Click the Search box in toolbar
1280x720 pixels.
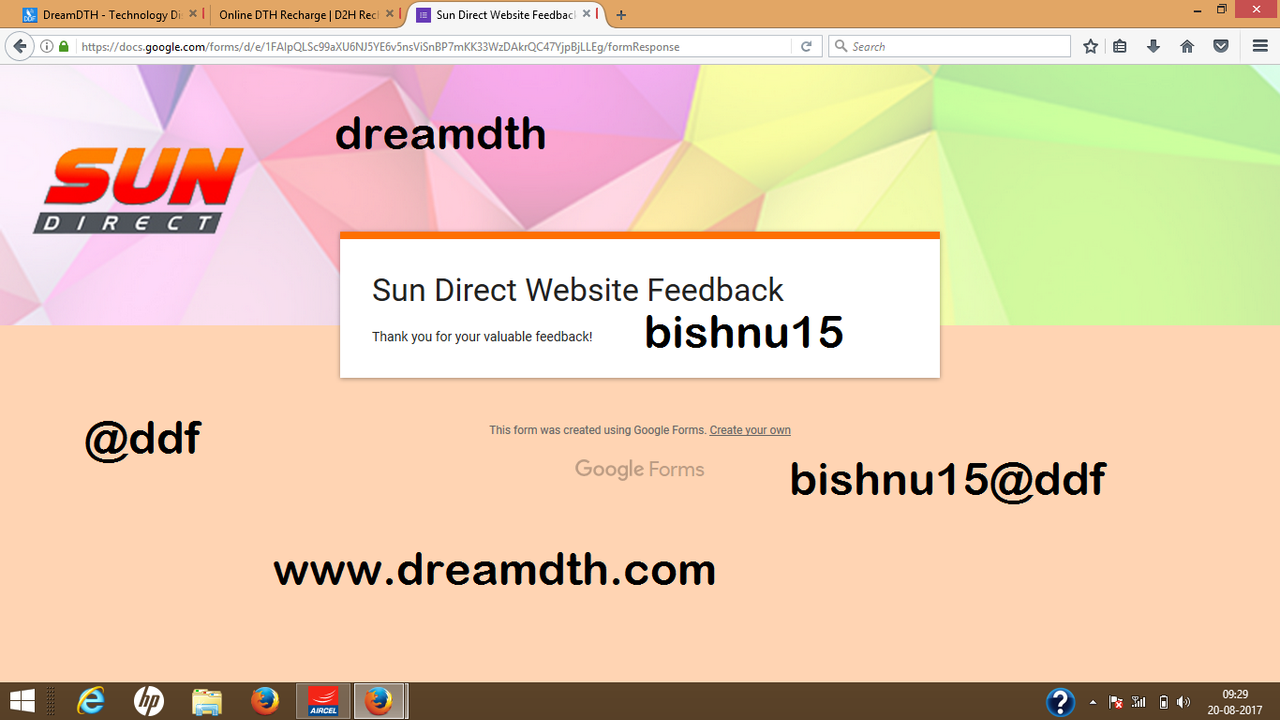point(949,46)
